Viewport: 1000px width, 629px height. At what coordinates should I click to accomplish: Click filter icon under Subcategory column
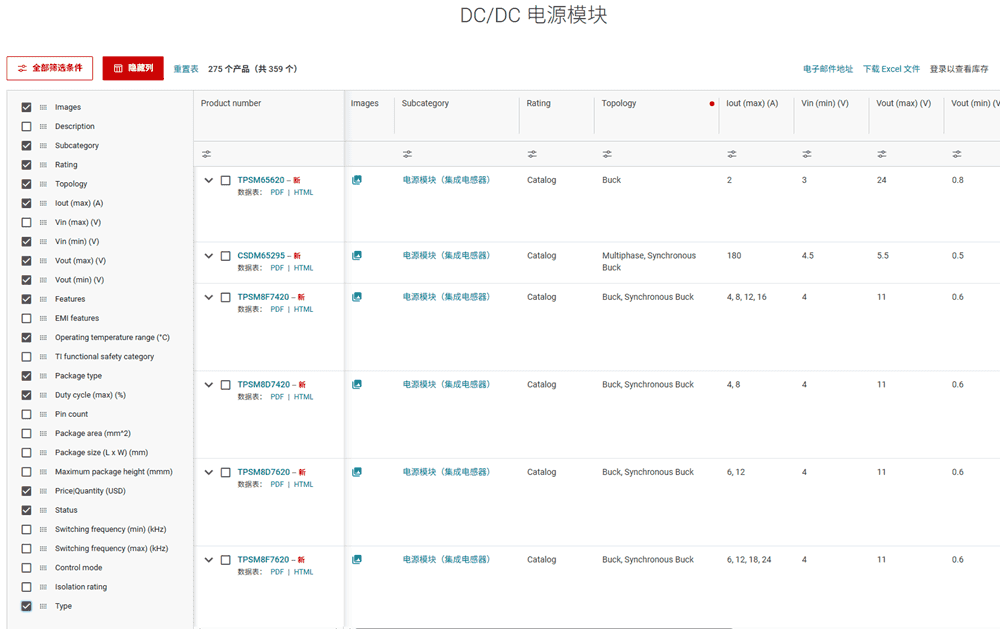click(407, 154)
